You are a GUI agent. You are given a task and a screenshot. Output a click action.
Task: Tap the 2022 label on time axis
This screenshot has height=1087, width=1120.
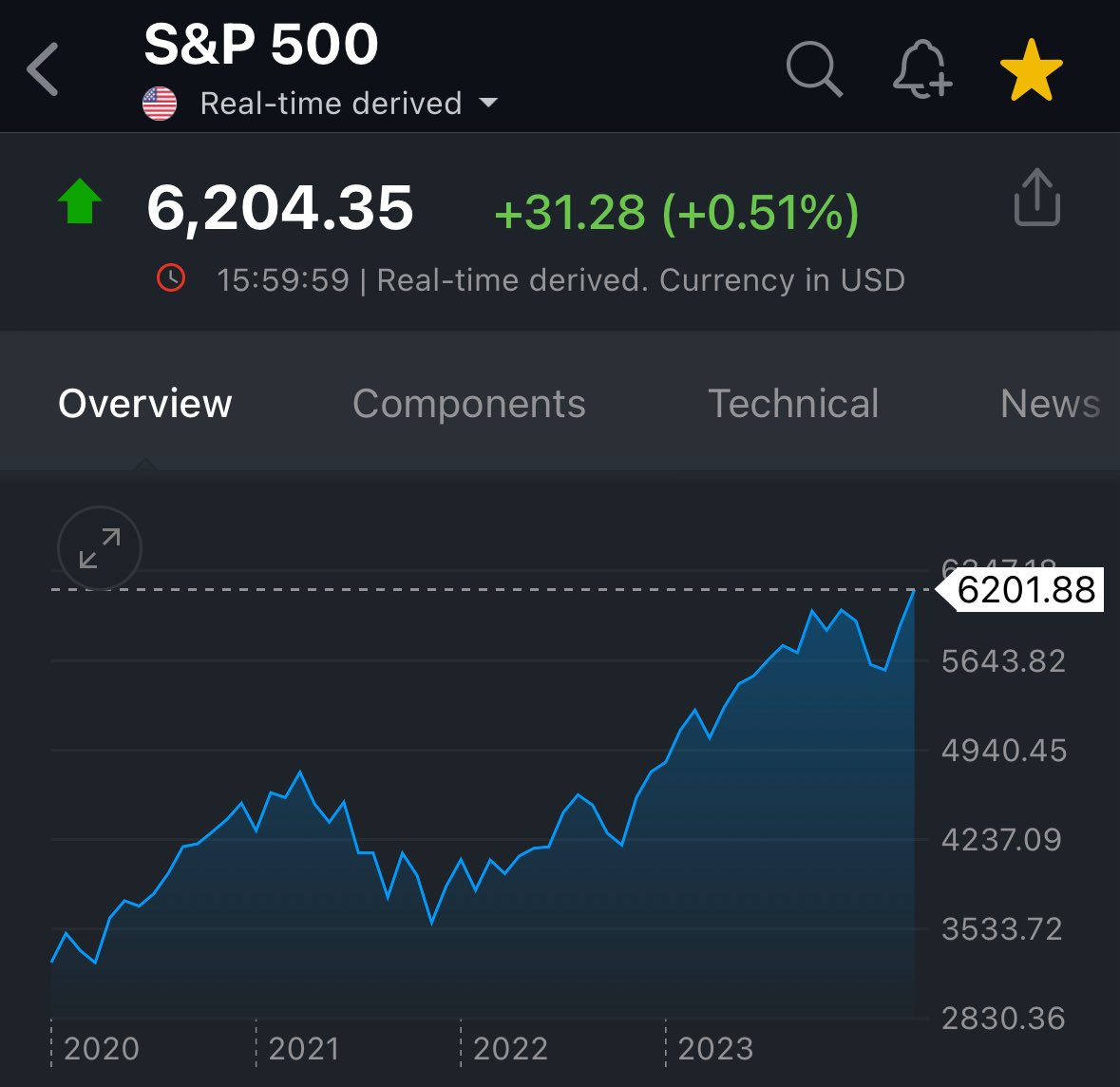510,1049
